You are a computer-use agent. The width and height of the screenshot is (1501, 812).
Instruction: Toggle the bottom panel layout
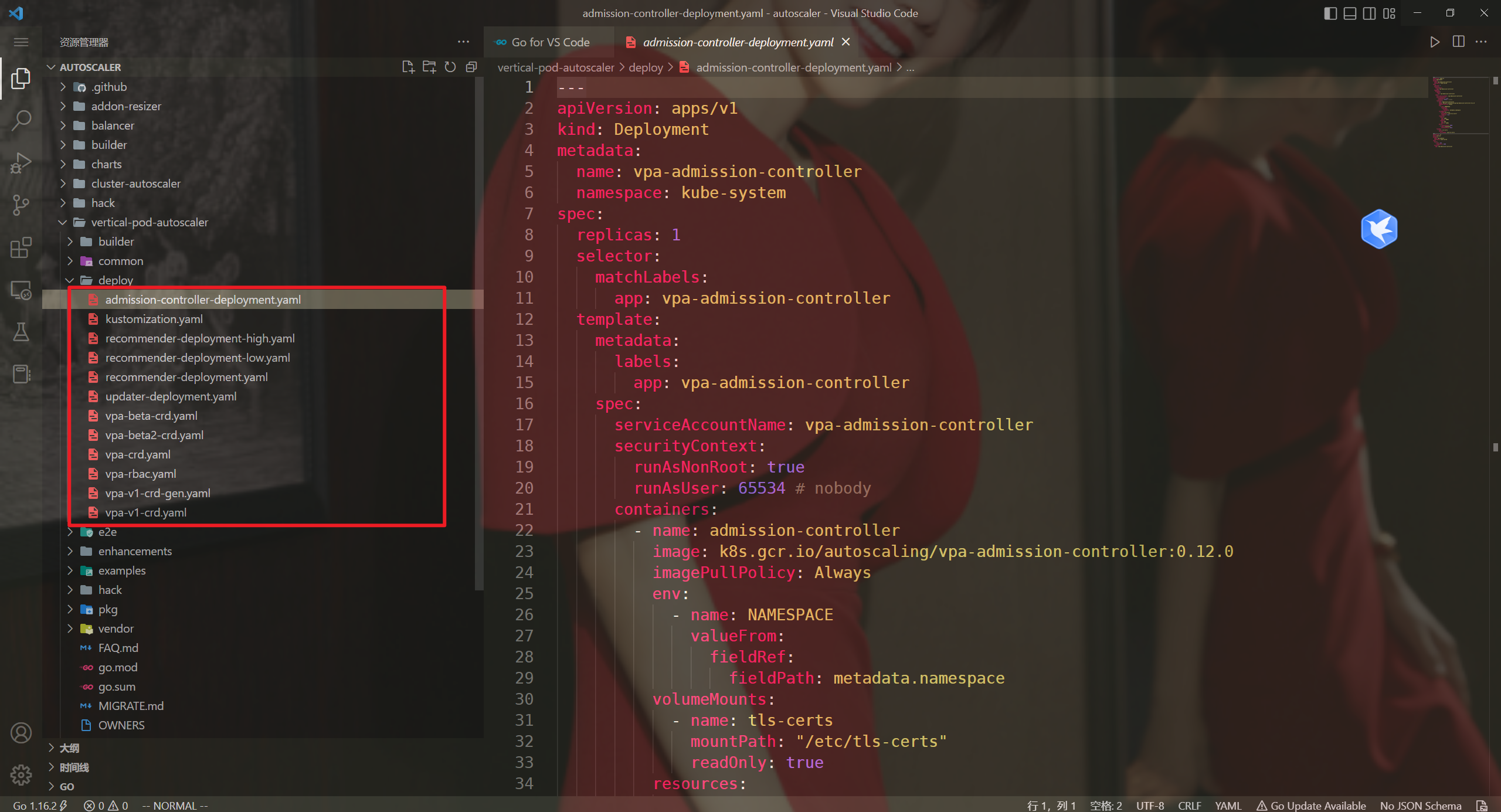(1350, 13)
